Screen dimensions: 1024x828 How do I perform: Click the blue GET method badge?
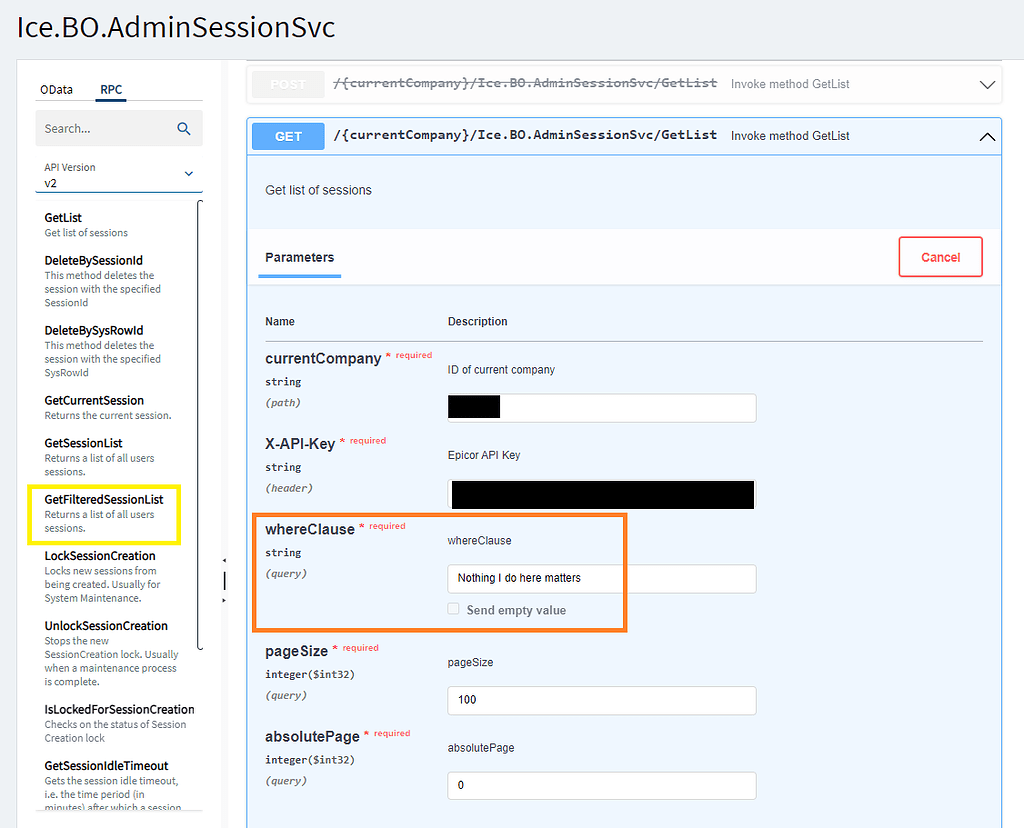(x=288, y=136)
